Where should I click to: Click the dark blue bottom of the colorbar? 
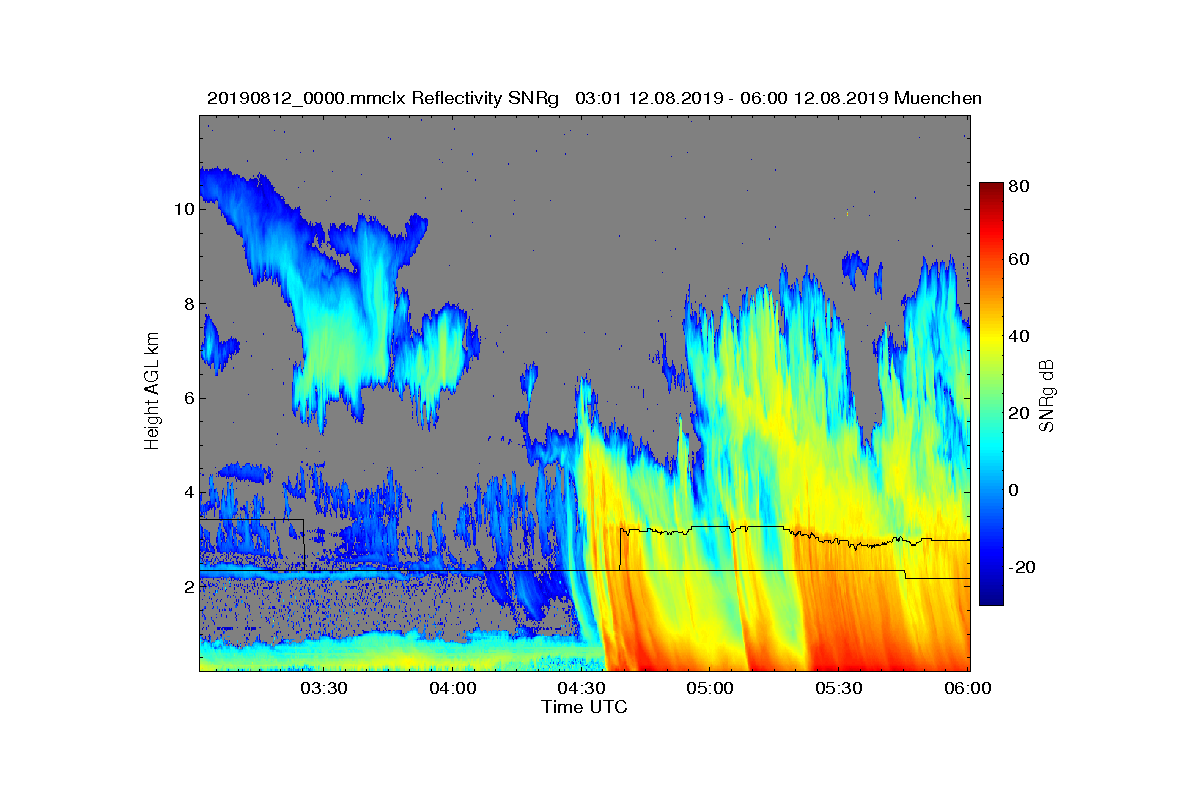(991, 597)
